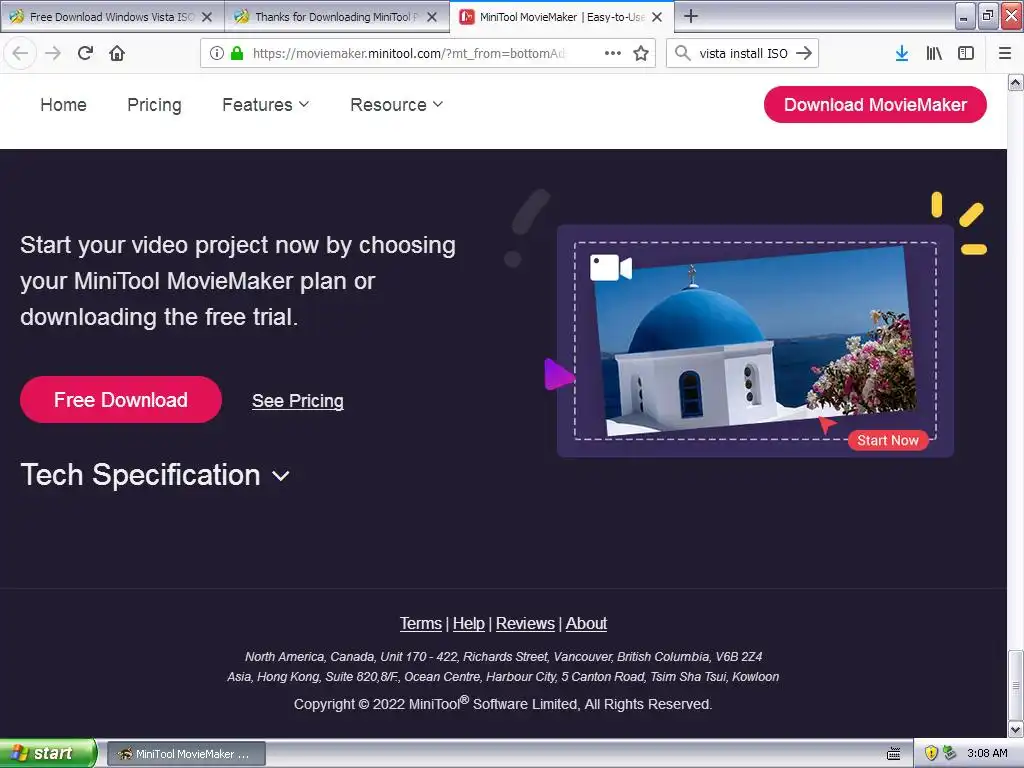1024x768 pixels.
Task: Toggle the sidebar view icon
Action: [x=966, y=53]
